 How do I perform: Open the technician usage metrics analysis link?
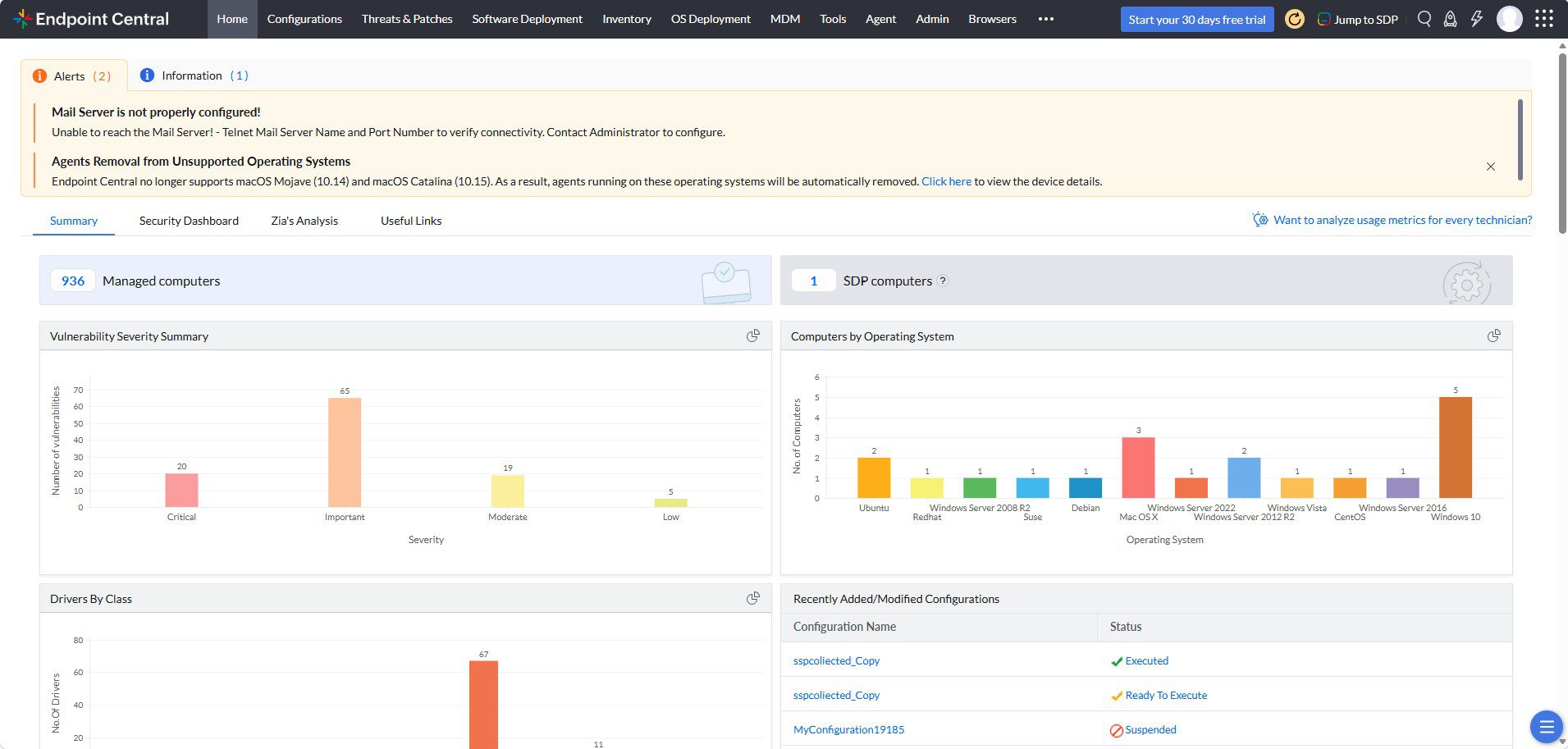1392,220
